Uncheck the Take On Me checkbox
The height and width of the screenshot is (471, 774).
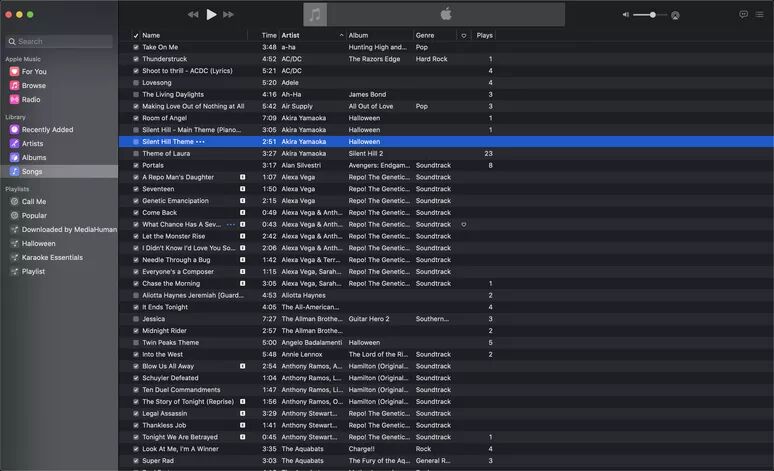(136, 47)
